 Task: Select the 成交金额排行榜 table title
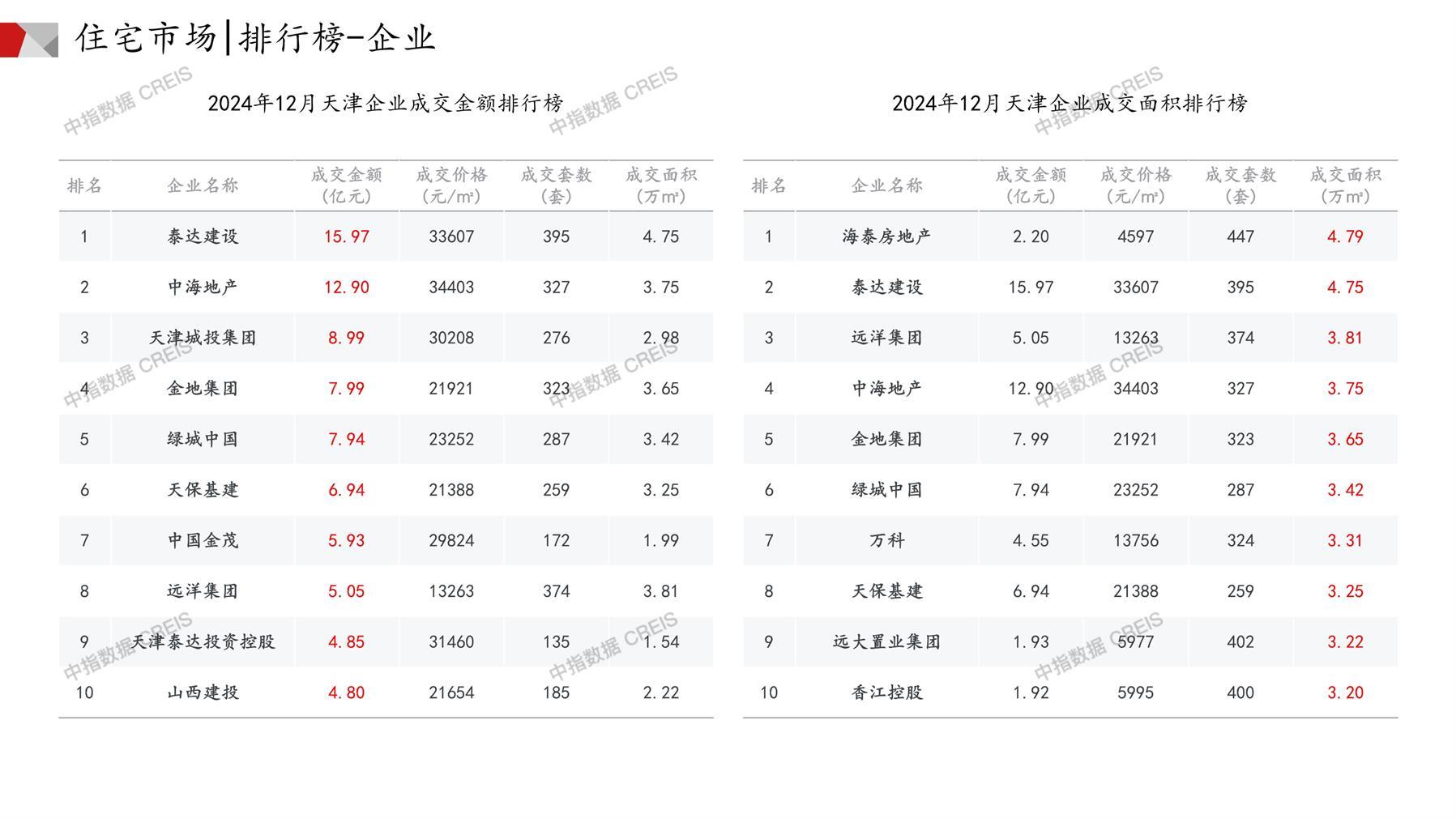(x=385, y=104)
